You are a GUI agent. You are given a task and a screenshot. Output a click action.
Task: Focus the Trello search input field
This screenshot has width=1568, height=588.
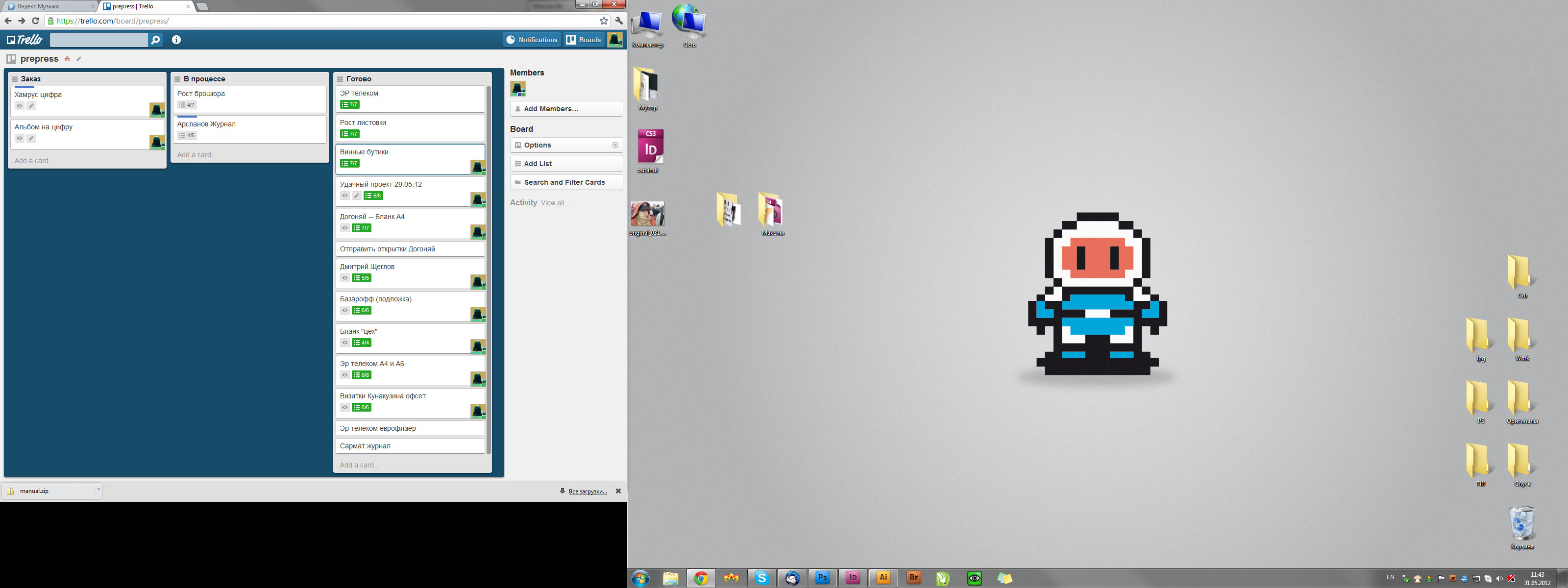pyautogui.click(x=98, y=40)
